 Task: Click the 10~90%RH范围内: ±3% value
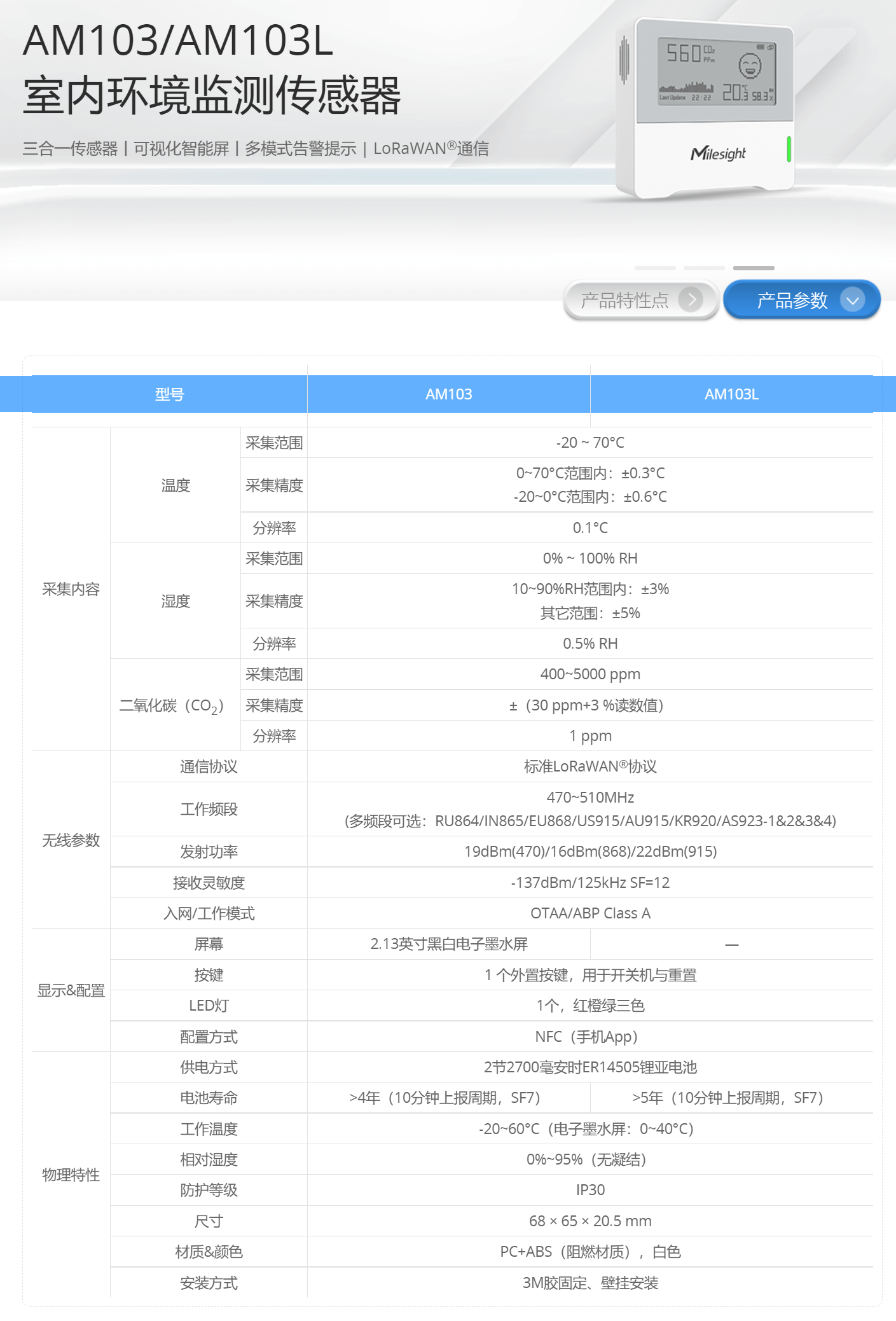tap(590, 589)
